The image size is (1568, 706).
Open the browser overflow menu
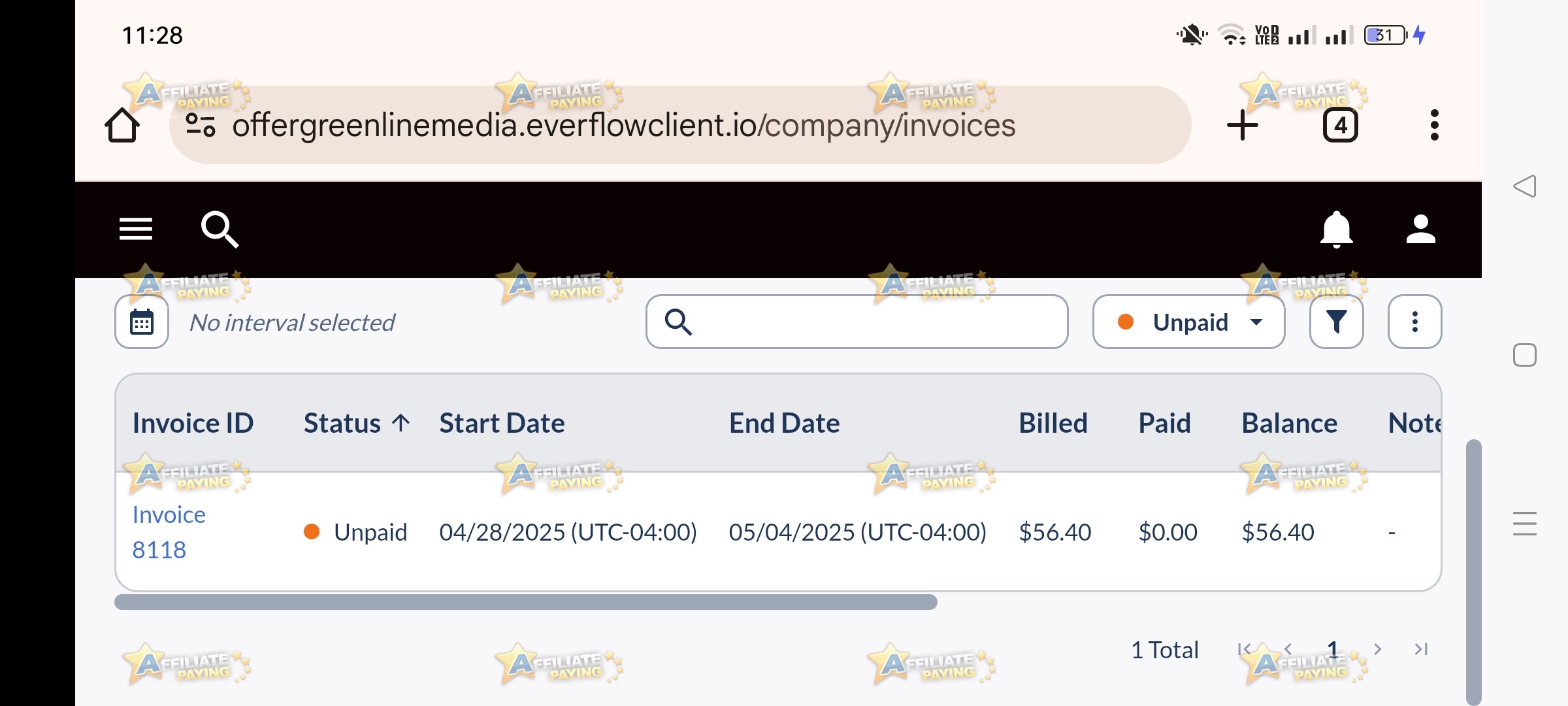(1434, 125)
